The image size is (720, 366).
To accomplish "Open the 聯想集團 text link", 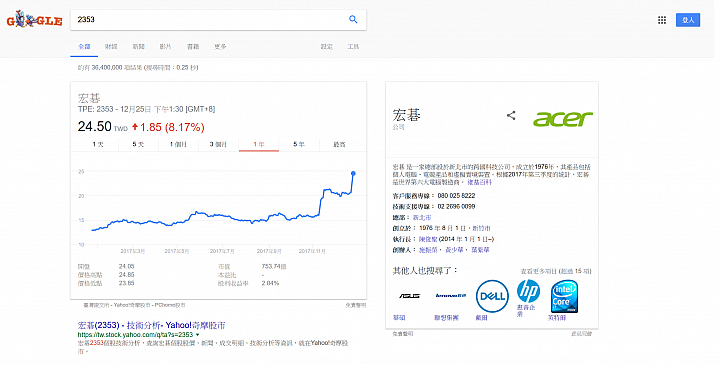I will point(446,317).
